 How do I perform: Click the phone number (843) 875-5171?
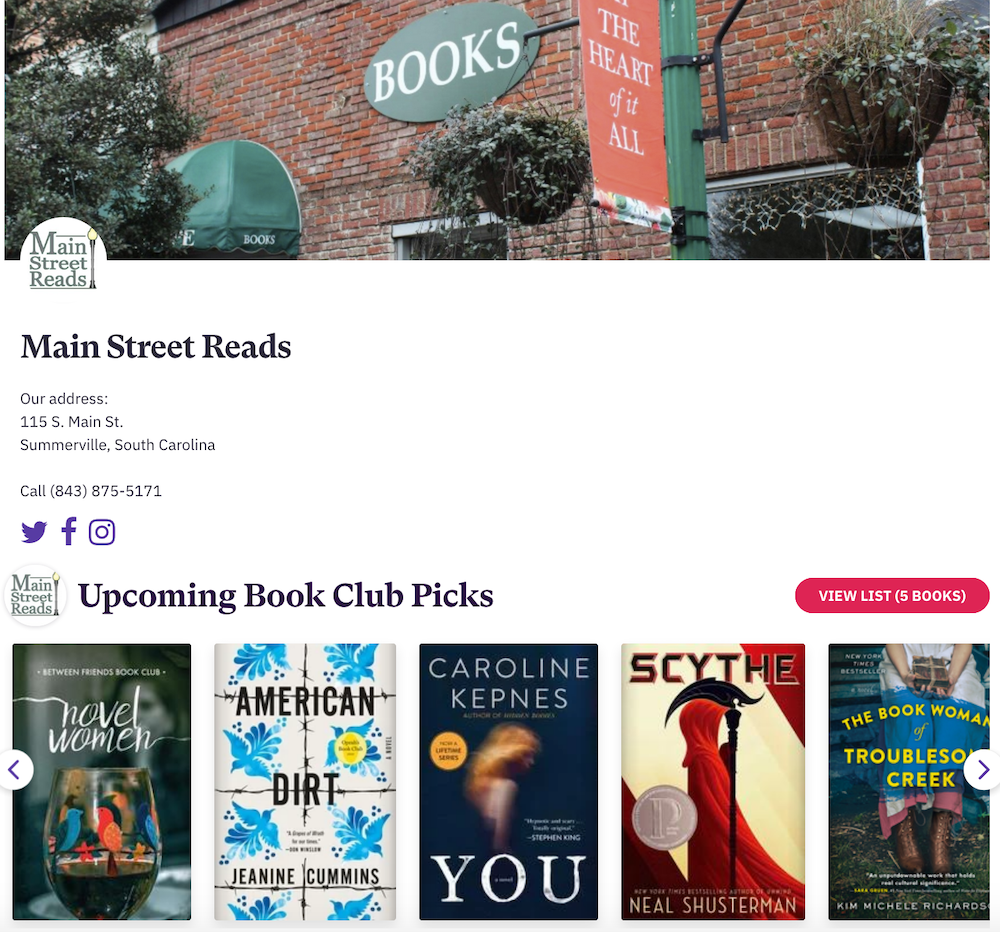pyautogui.click(x=106, y=491)
